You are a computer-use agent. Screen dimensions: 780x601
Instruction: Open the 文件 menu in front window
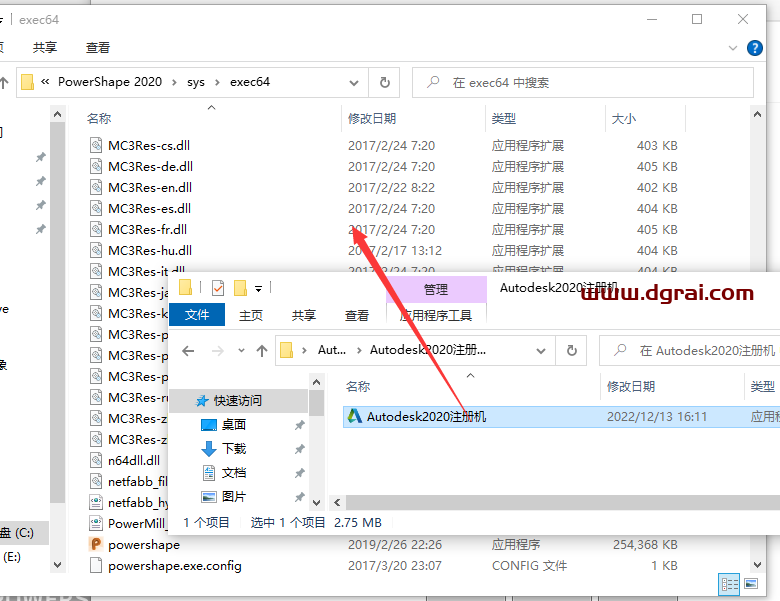[197, 314]
